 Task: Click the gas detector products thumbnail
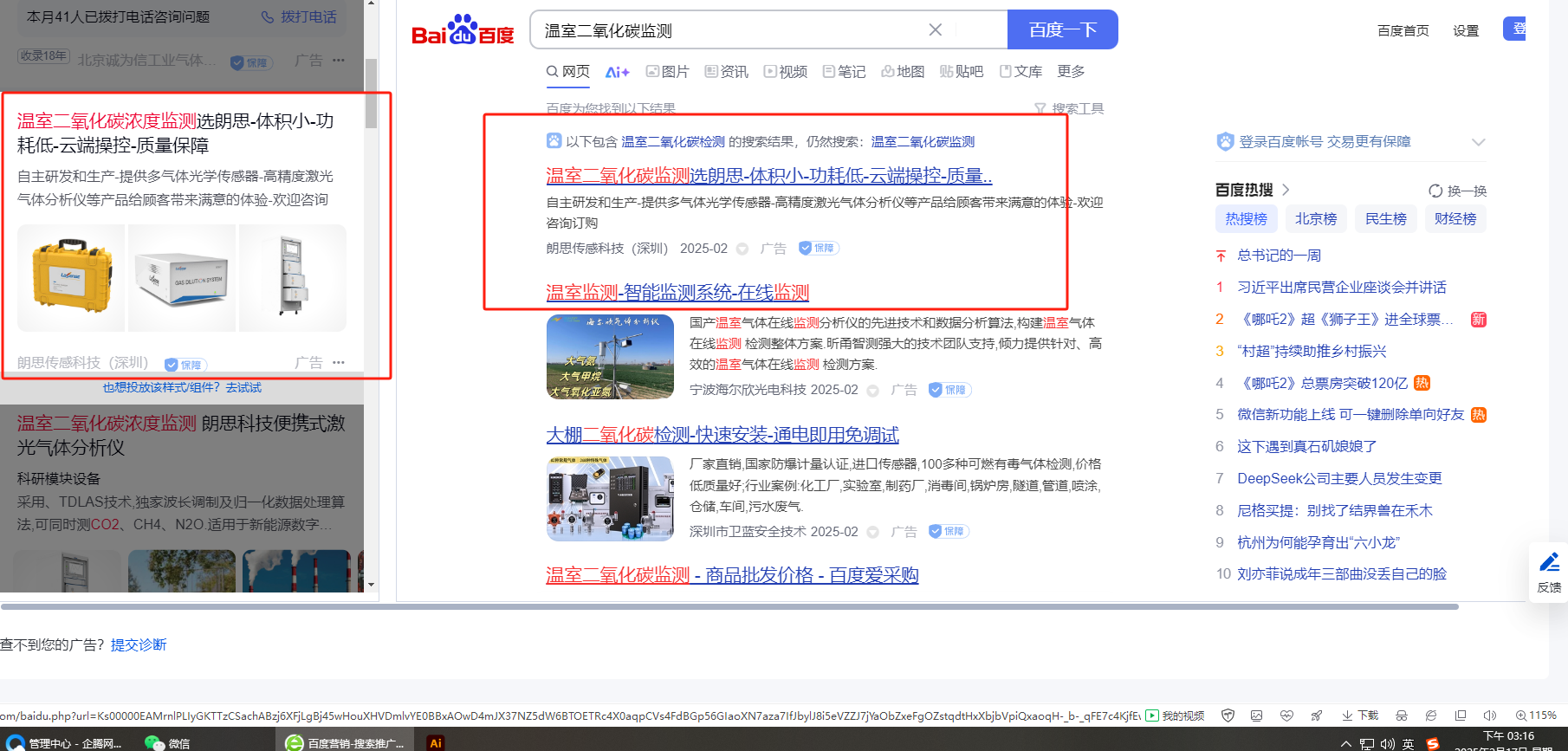pos(610,499)
